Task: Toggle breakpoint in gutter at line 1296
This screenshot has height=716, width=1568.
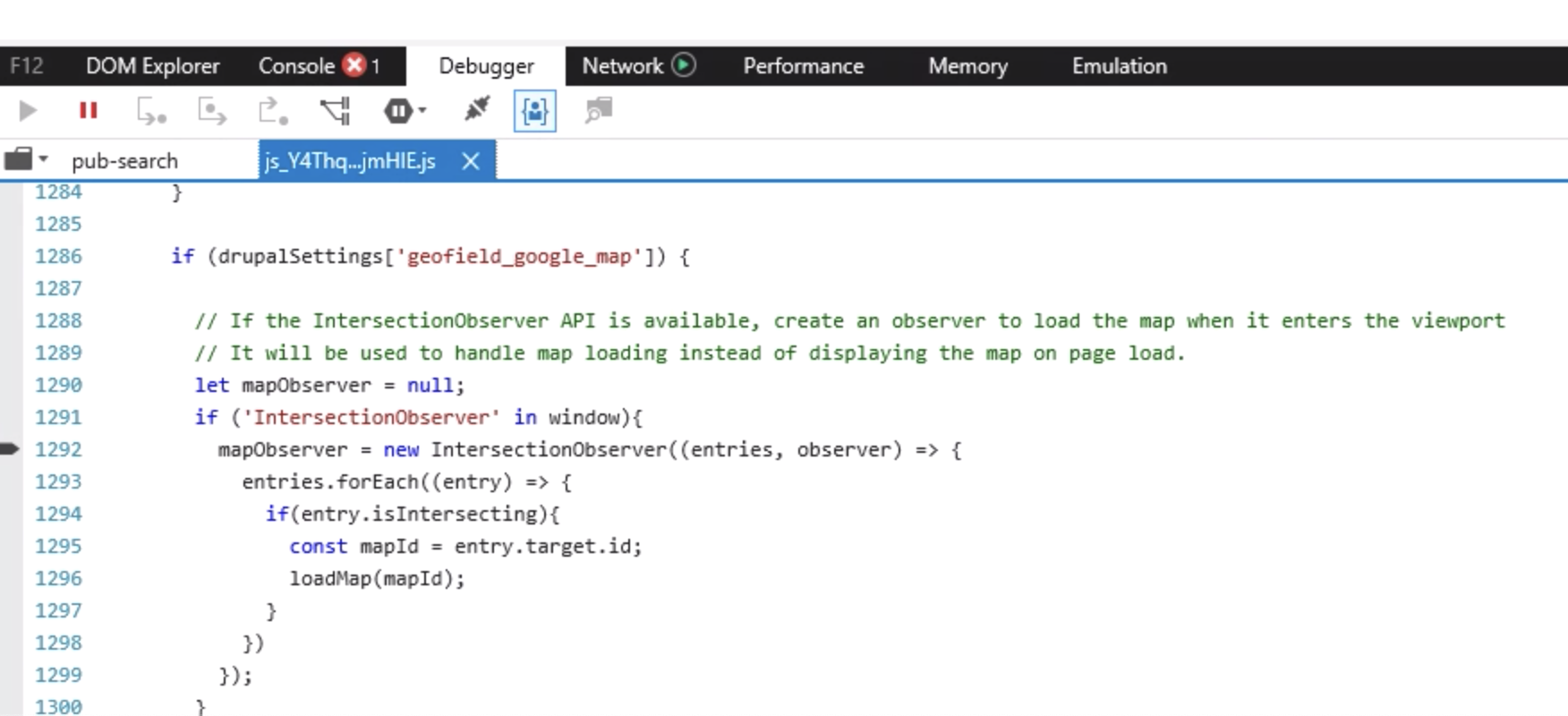Action: point(11,578)
